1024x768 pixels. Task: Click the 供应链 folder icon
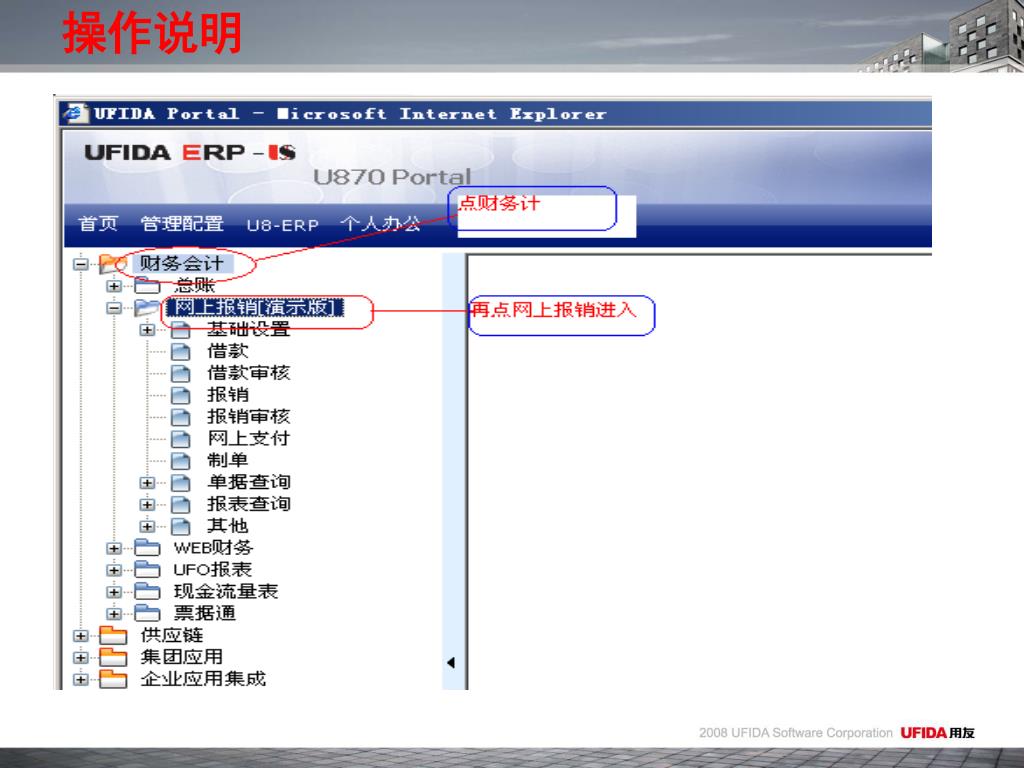[x=113, y=635]
